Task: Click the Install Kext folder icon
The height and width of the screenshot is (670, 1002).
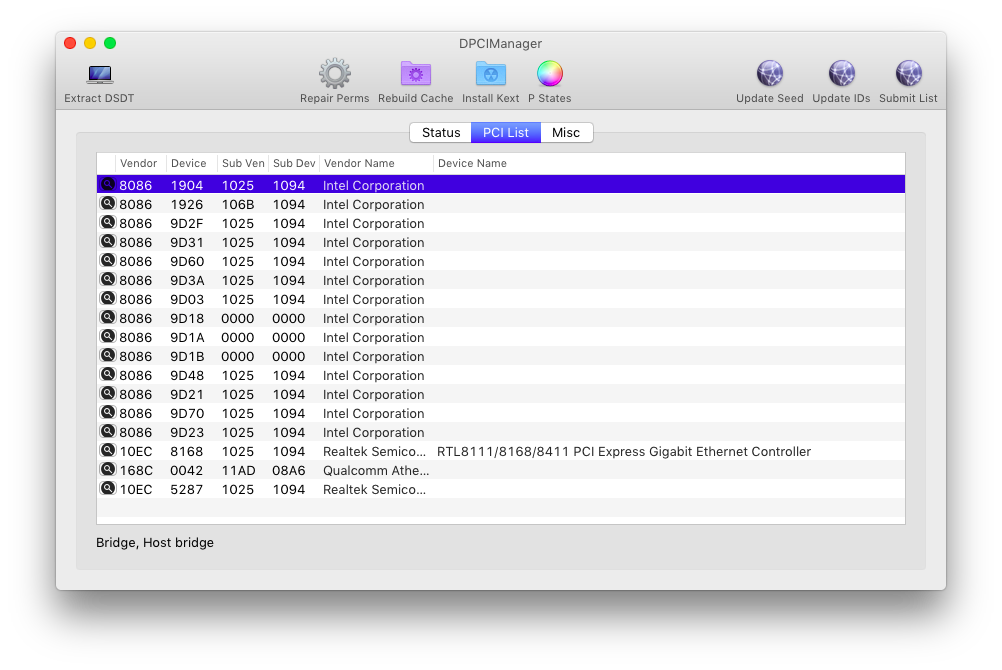Action: tap(490, 74)
